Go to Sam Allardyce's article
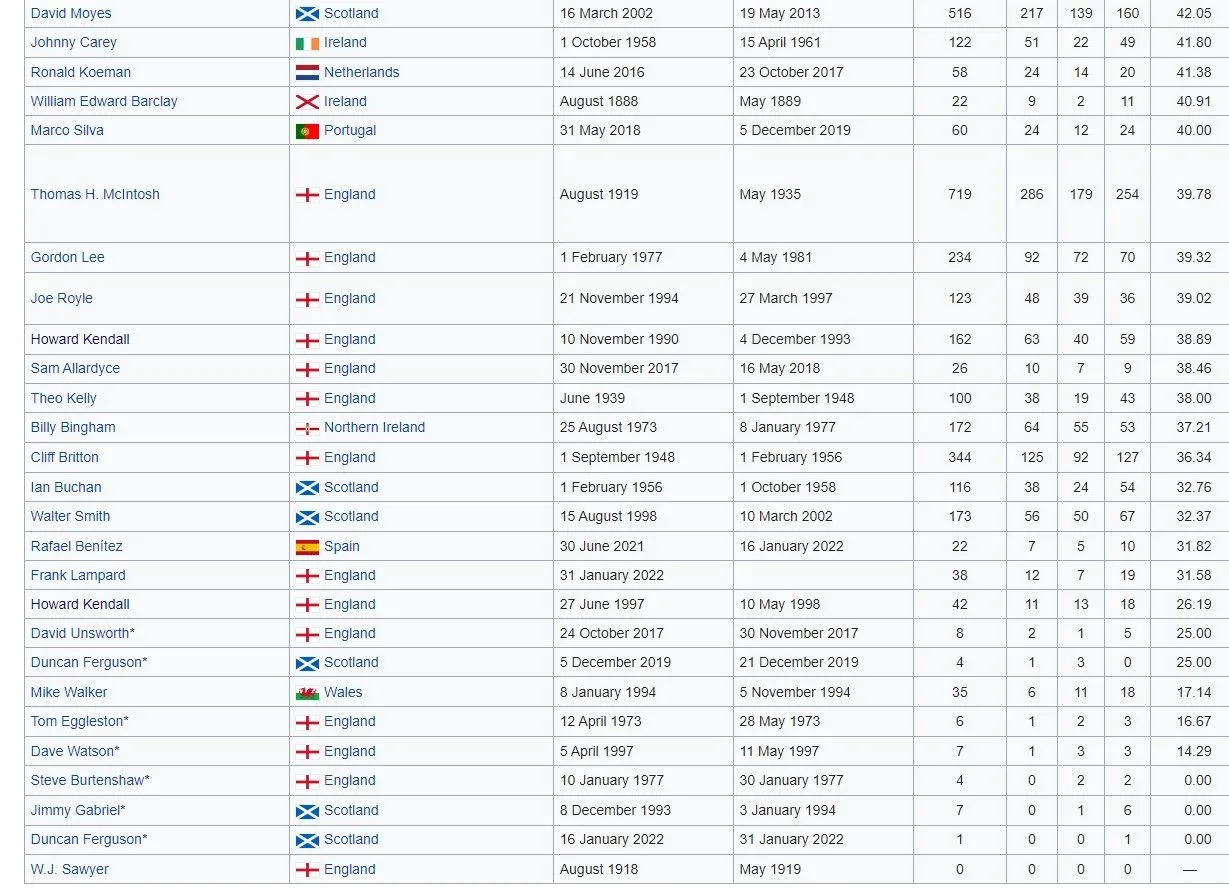Viewport: 1229px width, 888px height. click(75, 368)
